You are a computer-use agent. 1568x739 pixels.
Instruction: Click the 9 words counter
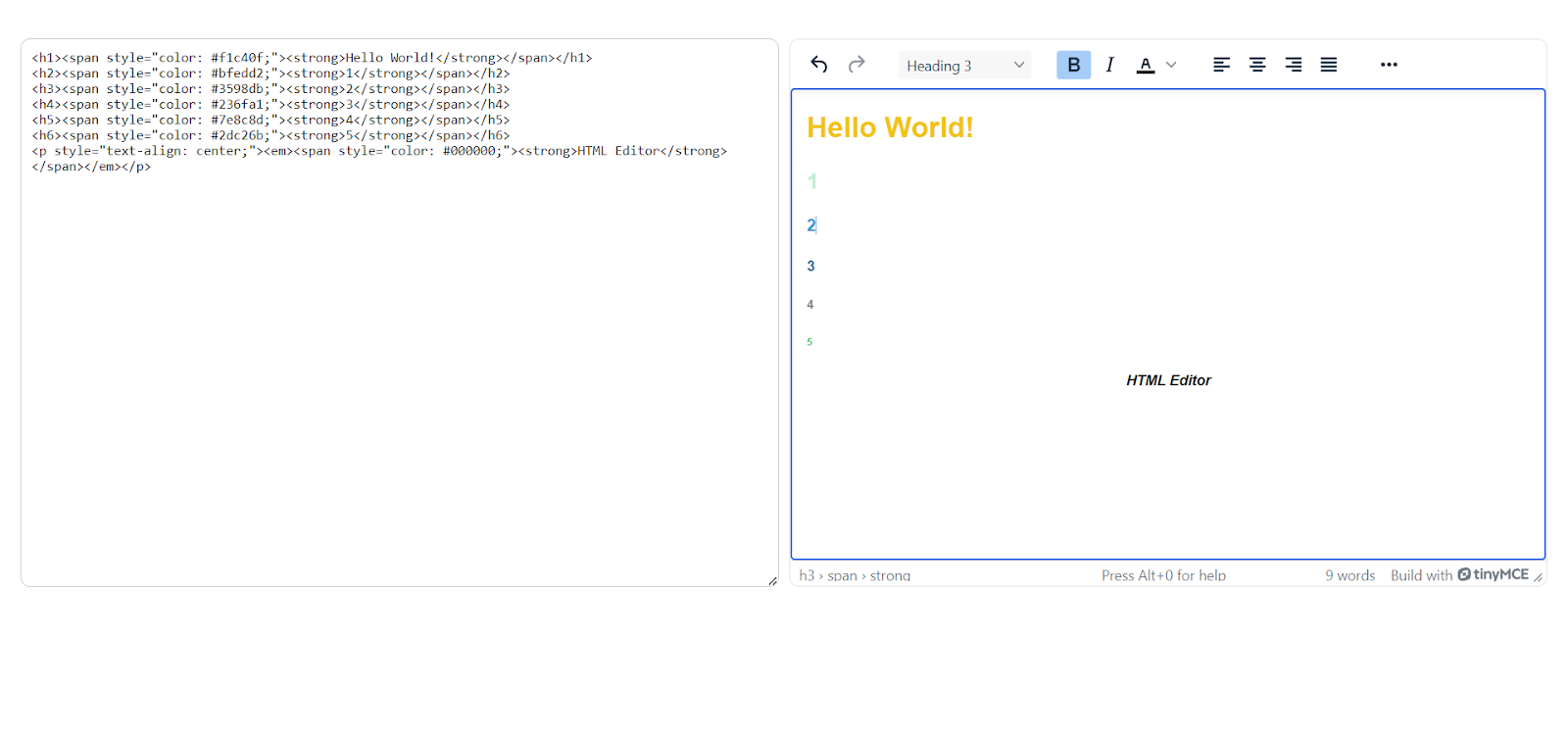coord(1349,575)
